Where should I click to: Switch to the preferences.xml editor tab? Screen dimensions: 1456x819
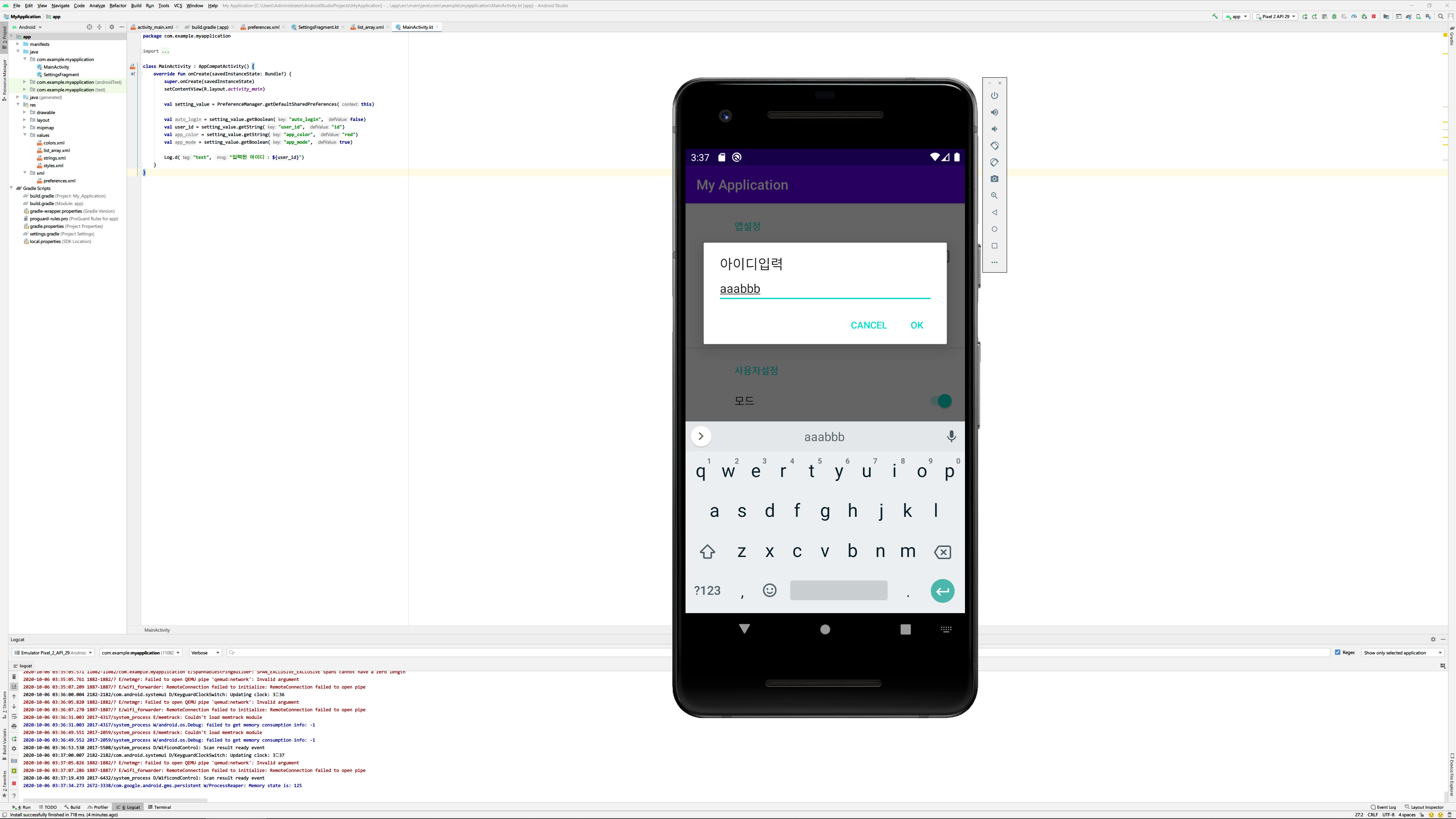tap(263, 27)
